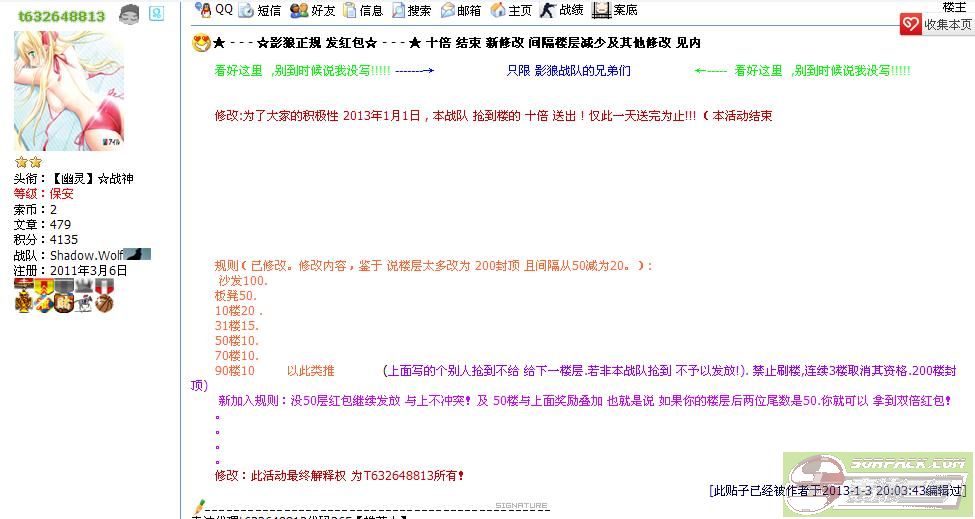Open the 案底 record link
This screenshot has height=519, width=975.
coord(615,11)
